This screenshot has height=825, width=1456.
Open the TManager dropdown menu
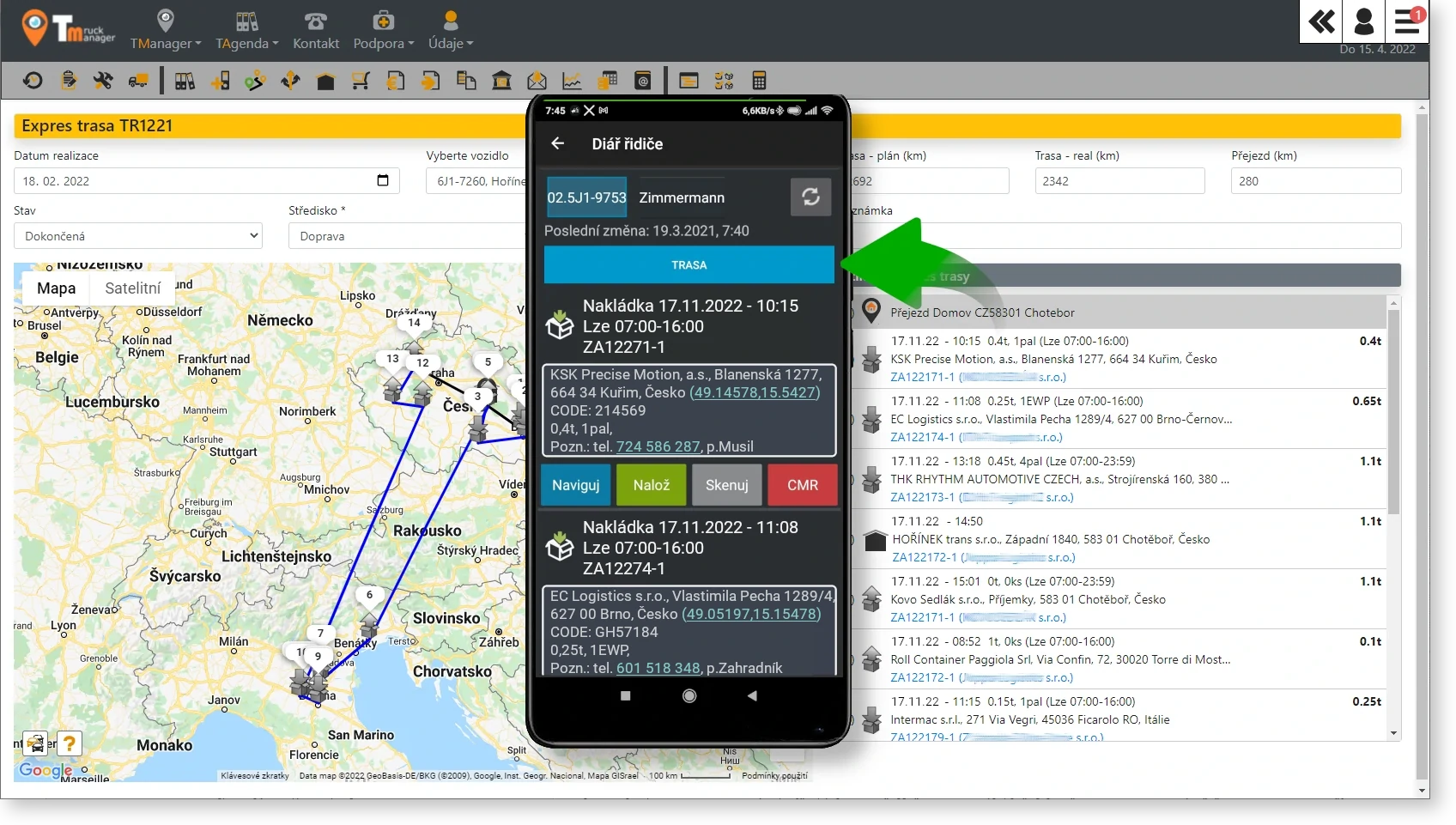(166, 29)
